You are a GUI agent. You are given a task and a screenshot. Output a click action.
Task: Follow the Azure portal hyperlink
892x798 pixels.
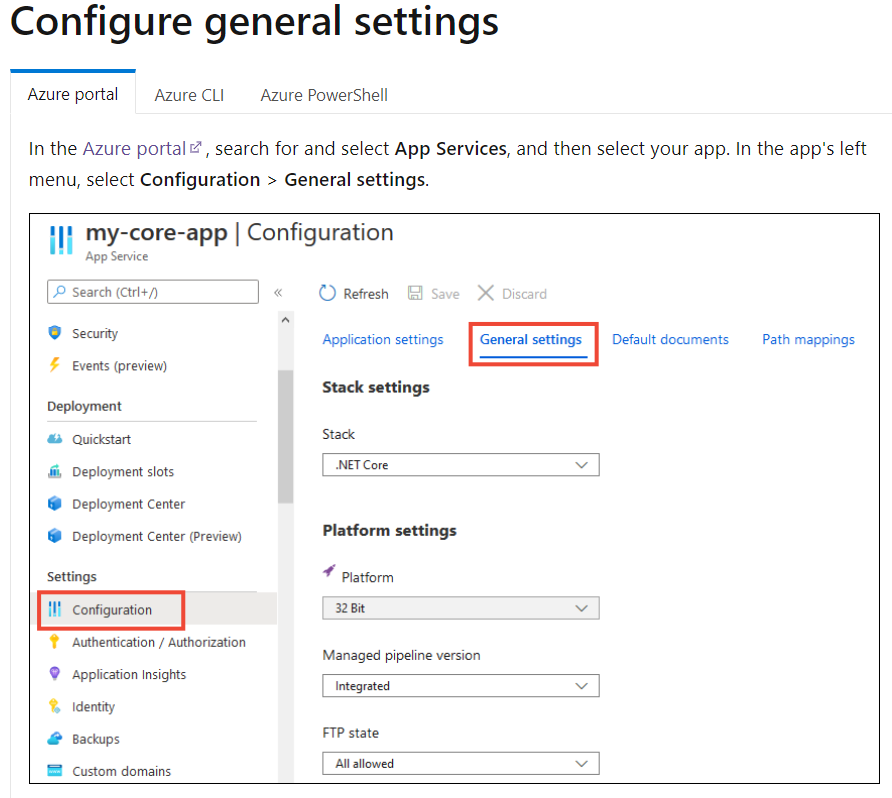coord(134,148)
